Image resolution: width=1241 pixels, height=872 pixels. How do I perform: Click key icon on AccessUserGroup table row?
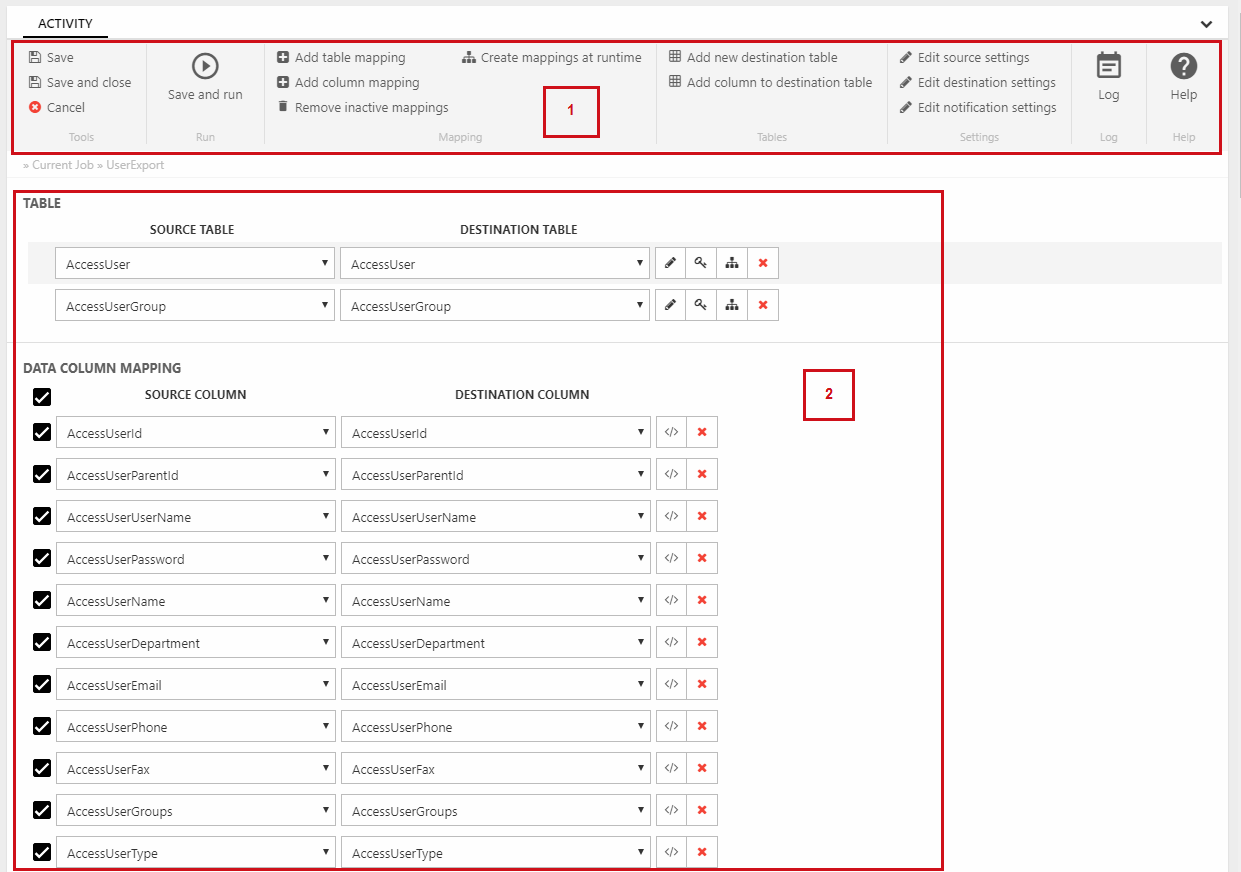[701, 306]
